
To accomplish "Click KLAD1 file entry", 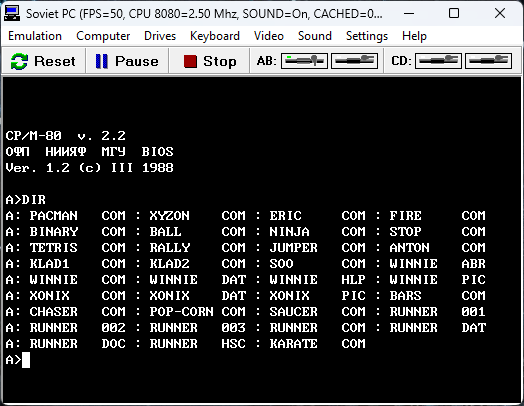I will (49, 264).
